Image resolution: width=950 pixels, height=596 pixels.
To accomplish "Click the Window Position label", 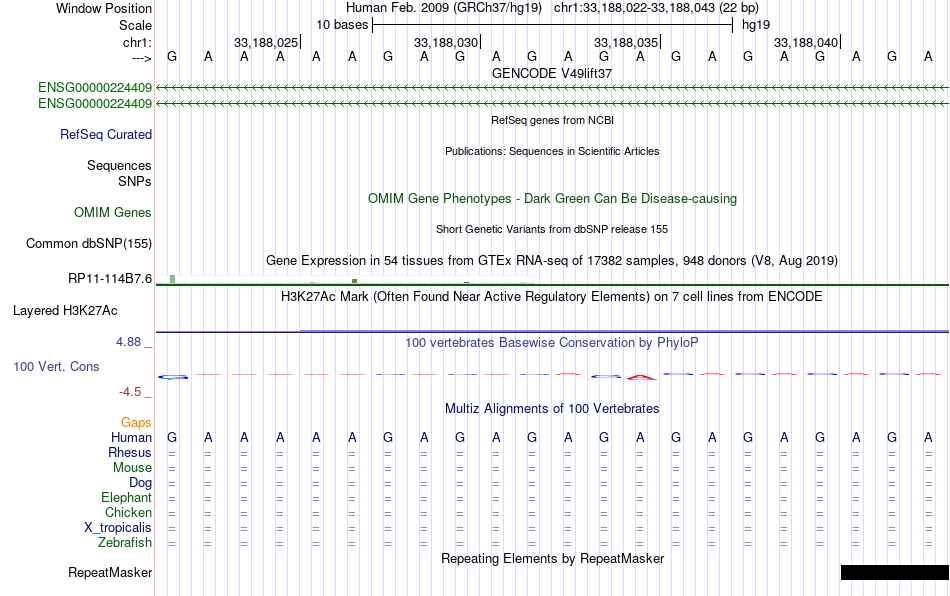I will tap(104, 8).
